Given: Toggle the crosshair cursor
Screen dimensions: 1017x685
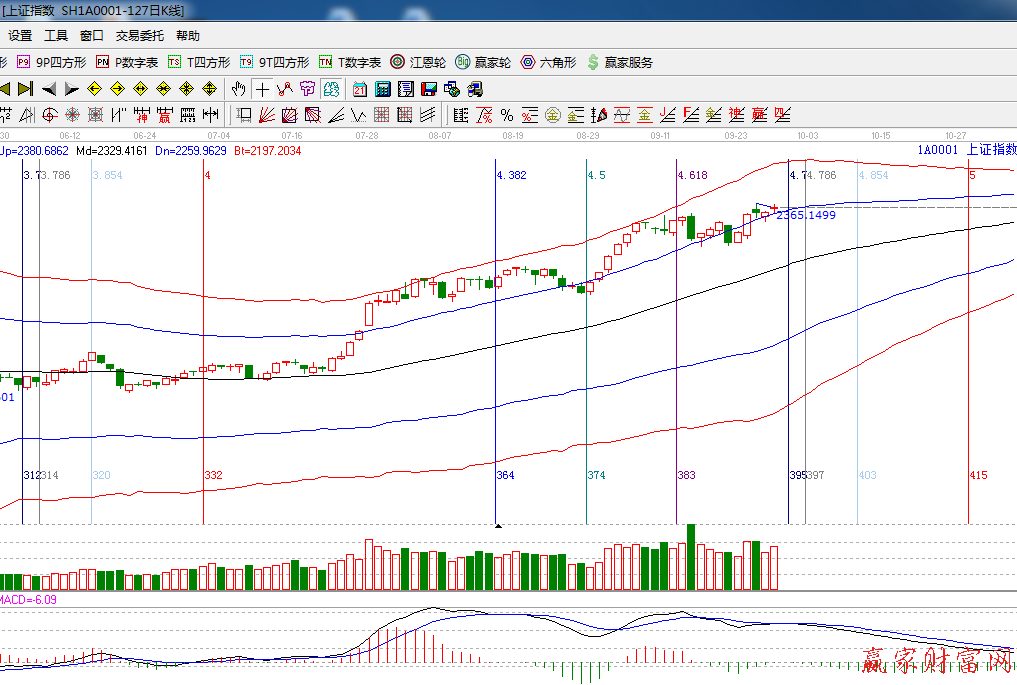Looking at the screenshot, I should tap(262, 89).
